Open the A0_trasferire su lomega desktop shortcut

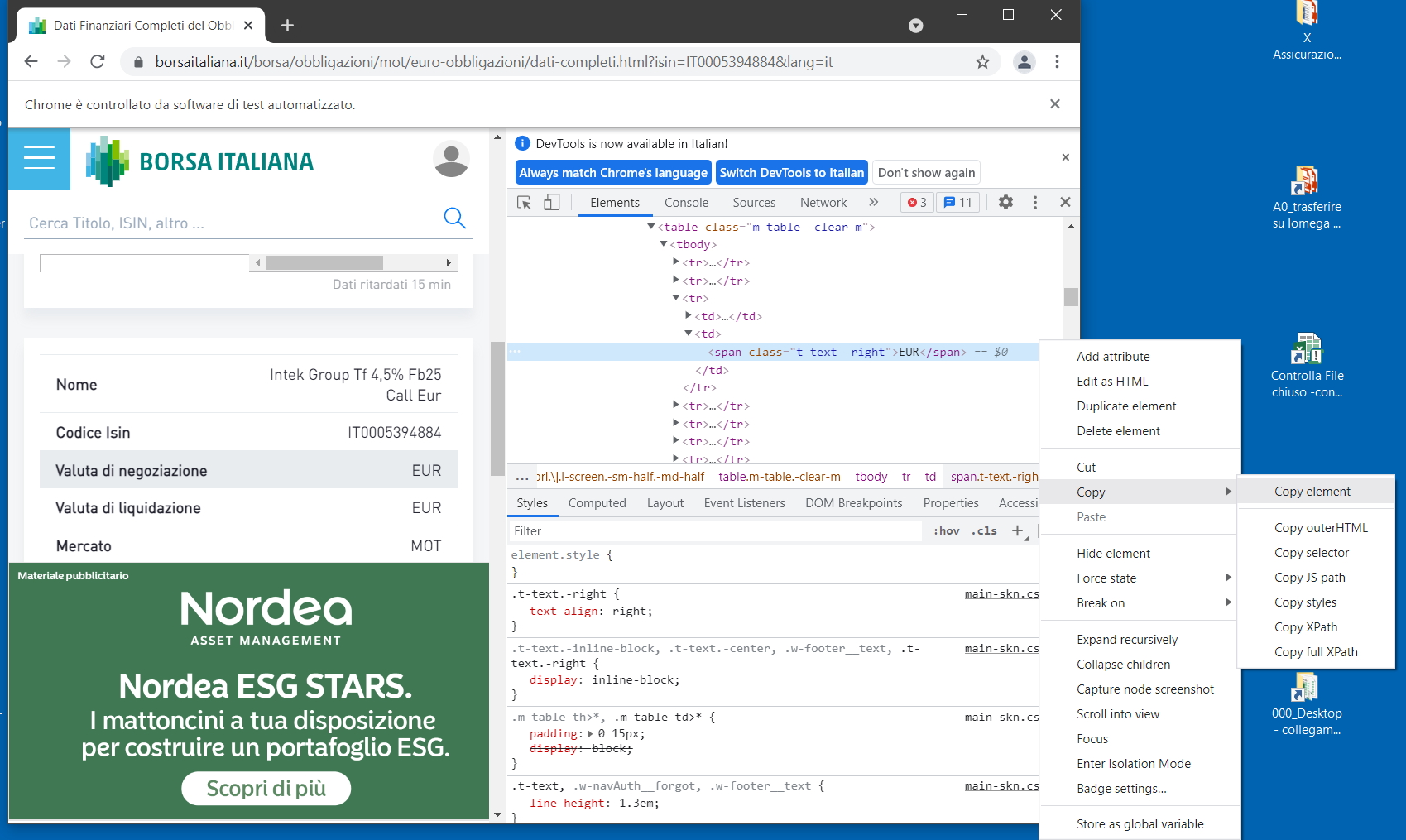point(1307,199)
